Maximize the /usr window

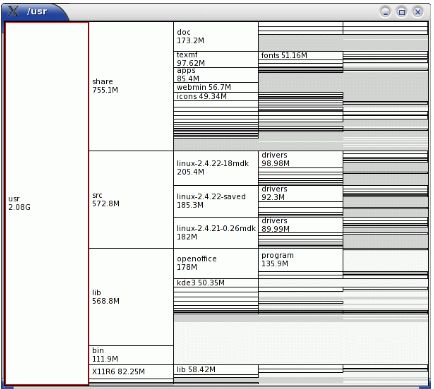coord(402,12)
